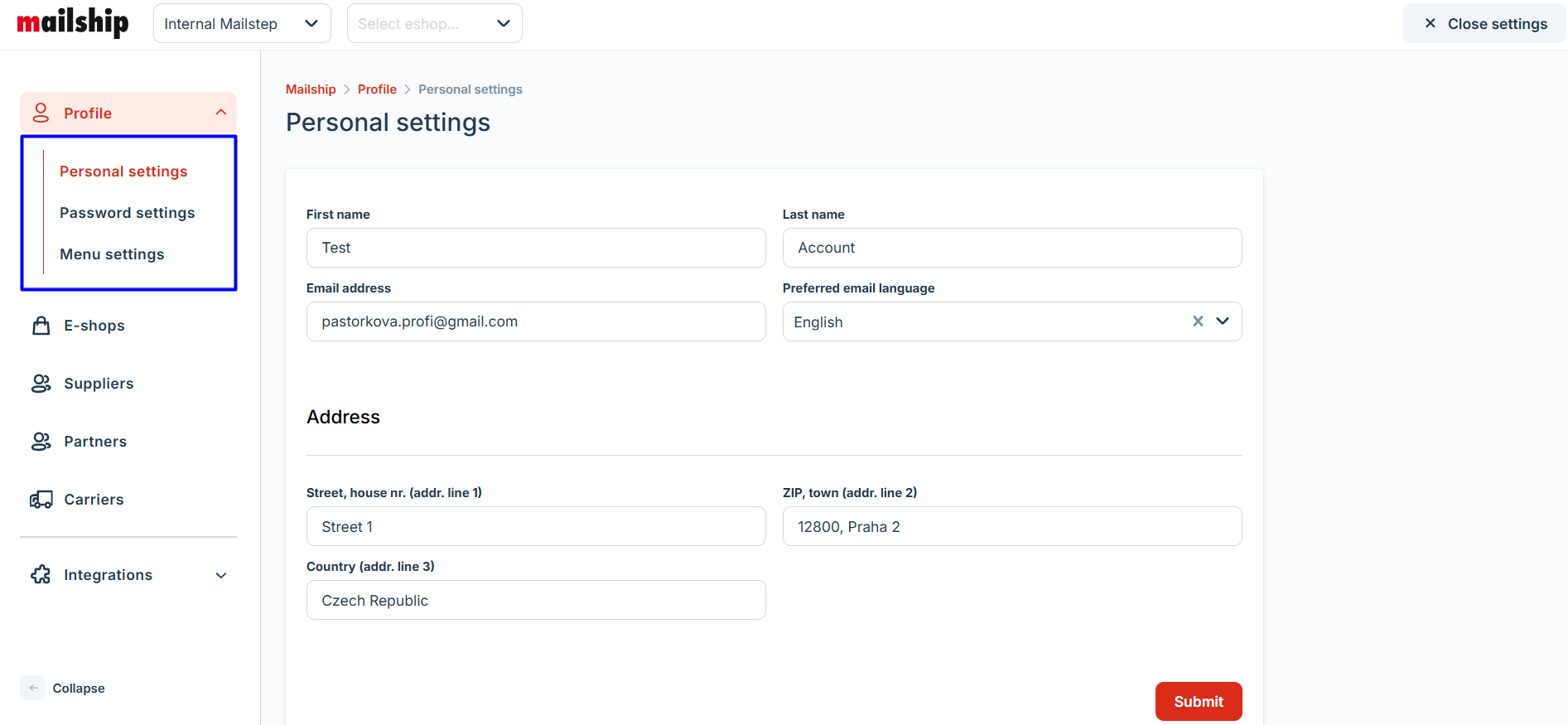The width and height of the screenshot is (1568, 725).
Task: Click the Integrations puzzle piece icon
Action: coord(41,575)
